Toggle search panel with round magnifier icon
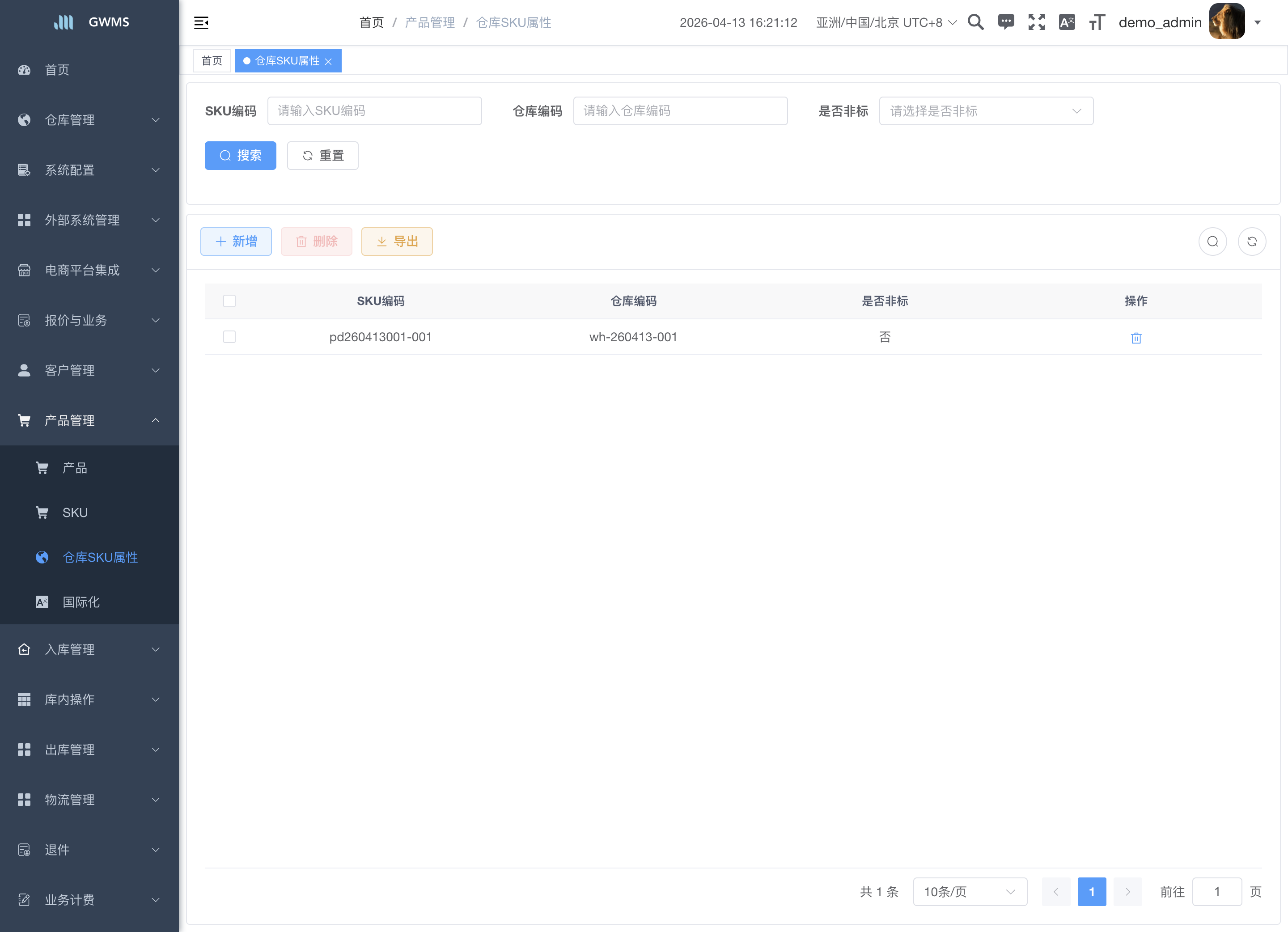1288x932 pixels. (x=1212, y=241)
